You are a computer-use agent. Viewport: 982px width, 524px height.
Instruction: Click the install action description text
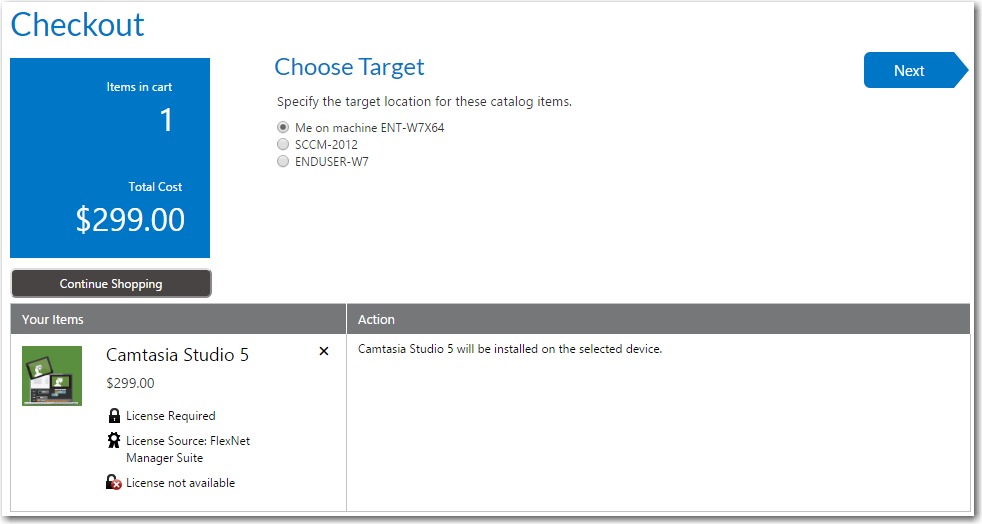coord(510,349)
